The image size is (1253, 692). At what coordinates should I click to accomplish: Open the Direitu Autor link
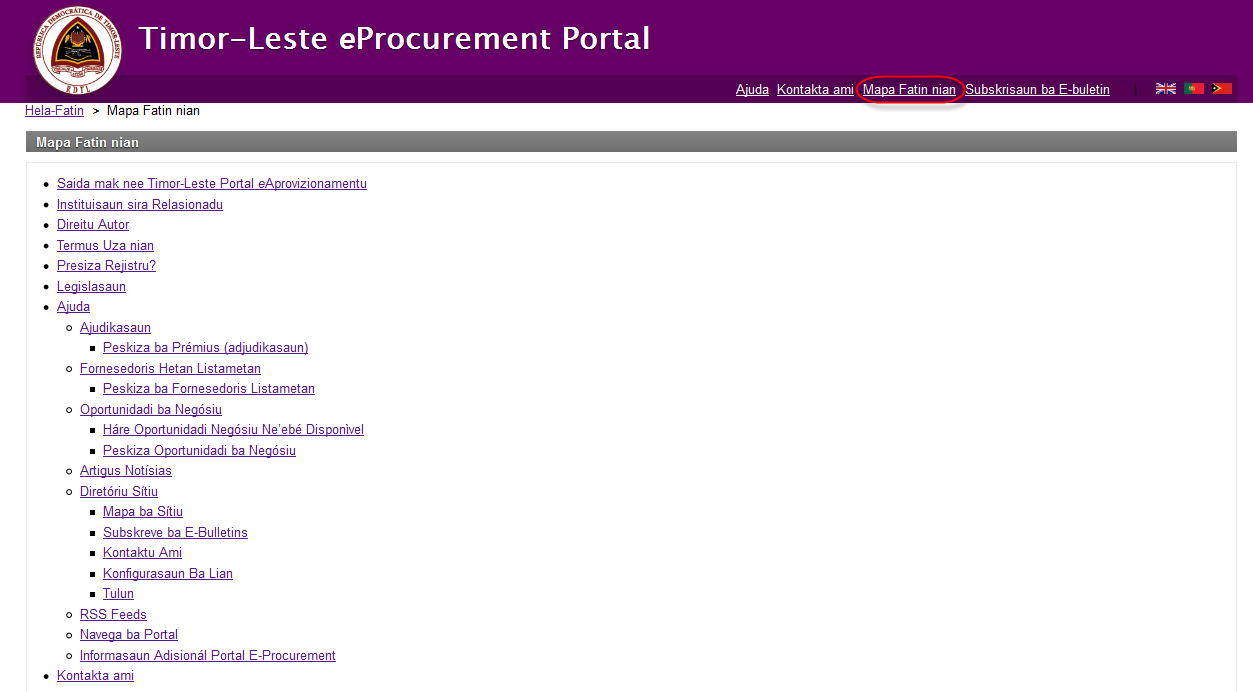pyautogui.click(x=92, y=225)
